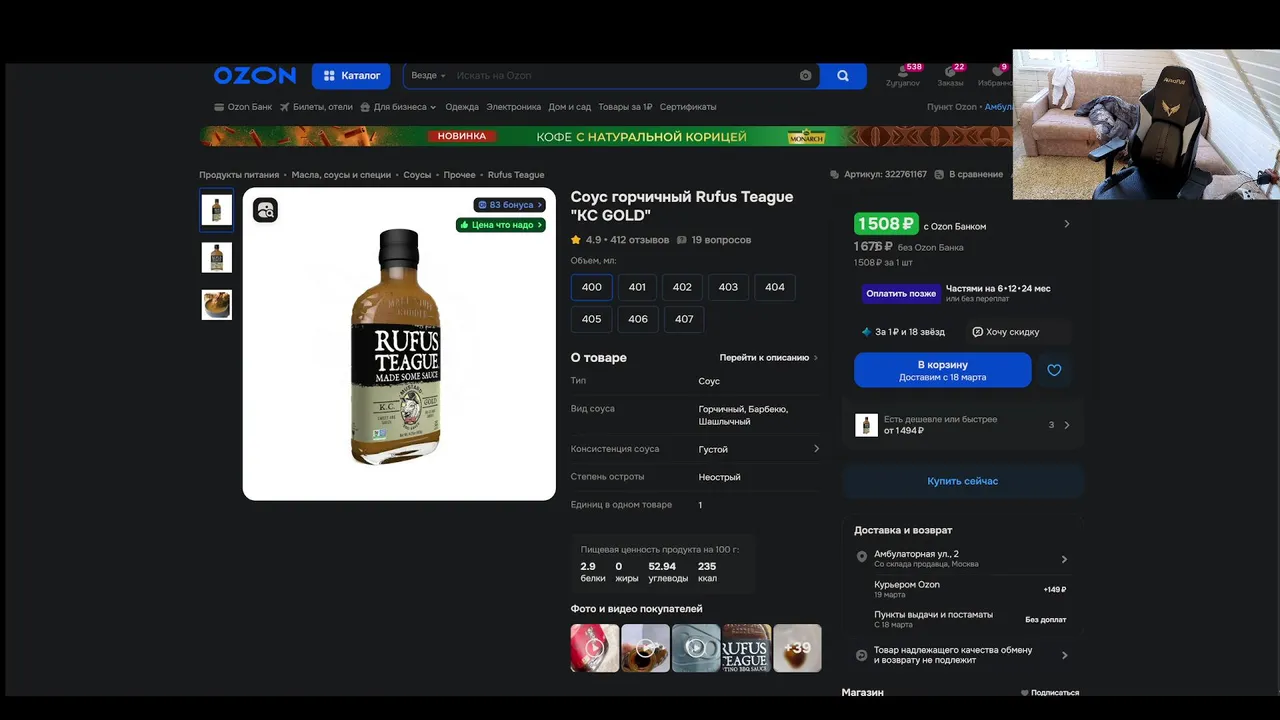The image size is (1280, 720).
Task: Click the Купить сейчас button
Action: point(962,481)
